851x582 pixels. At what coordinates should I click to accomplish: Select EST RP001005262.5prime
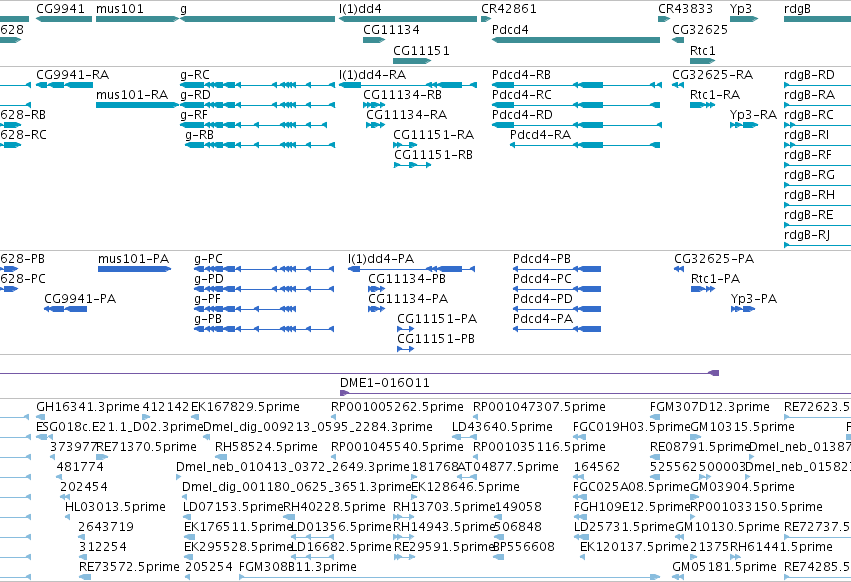[x=334, y=417]
